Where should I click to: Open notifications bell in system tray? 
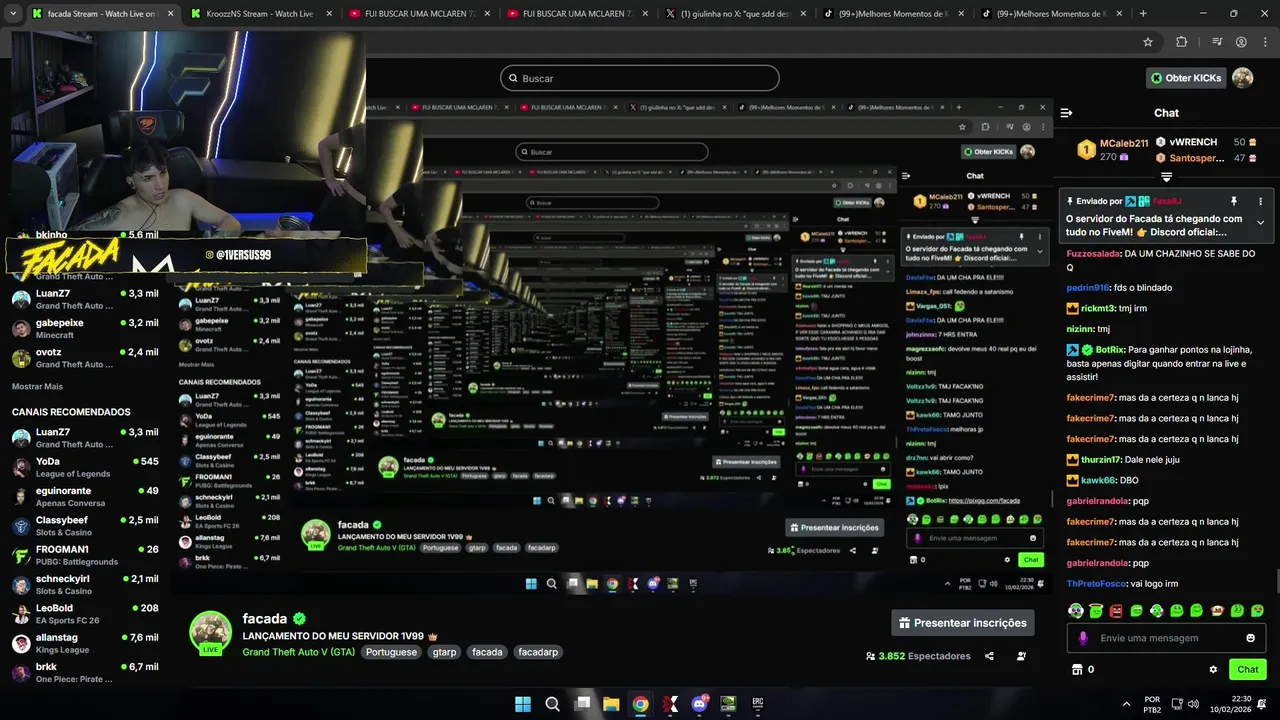pos(1262,704)
